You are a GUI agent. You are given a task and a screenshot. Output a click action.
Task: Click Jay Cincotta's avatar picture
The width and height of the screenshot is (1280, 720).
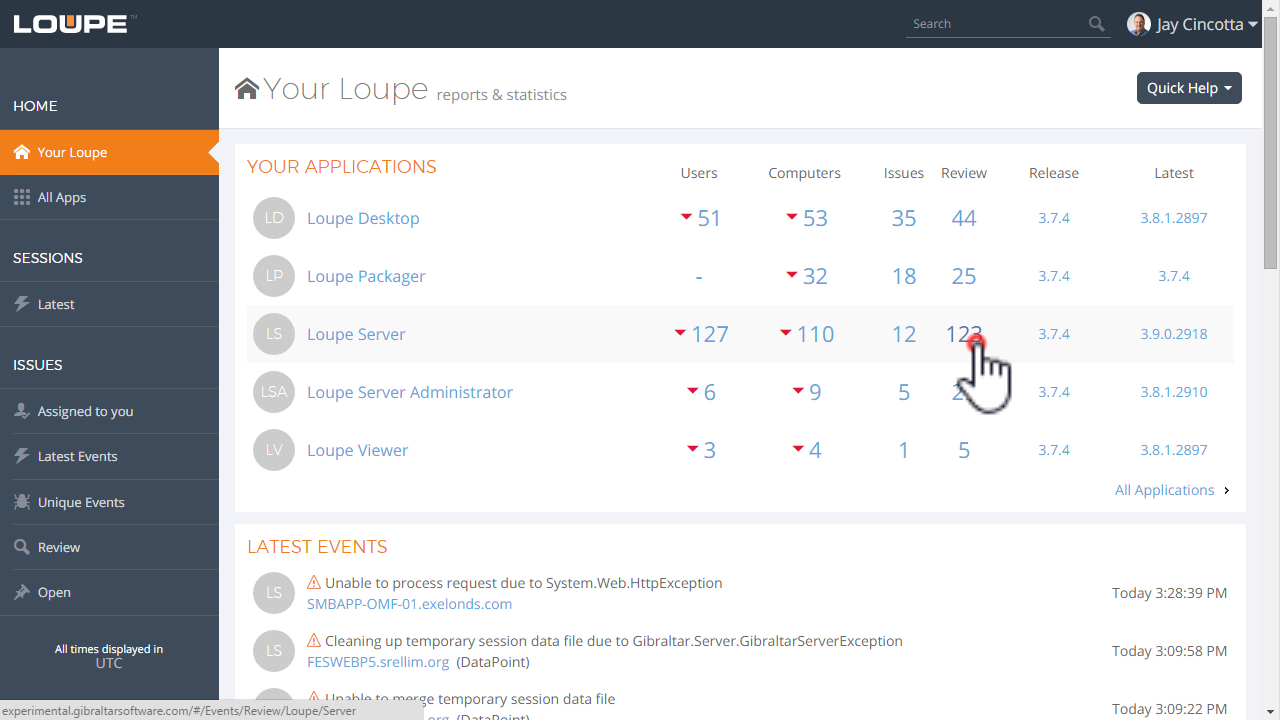1138,24
